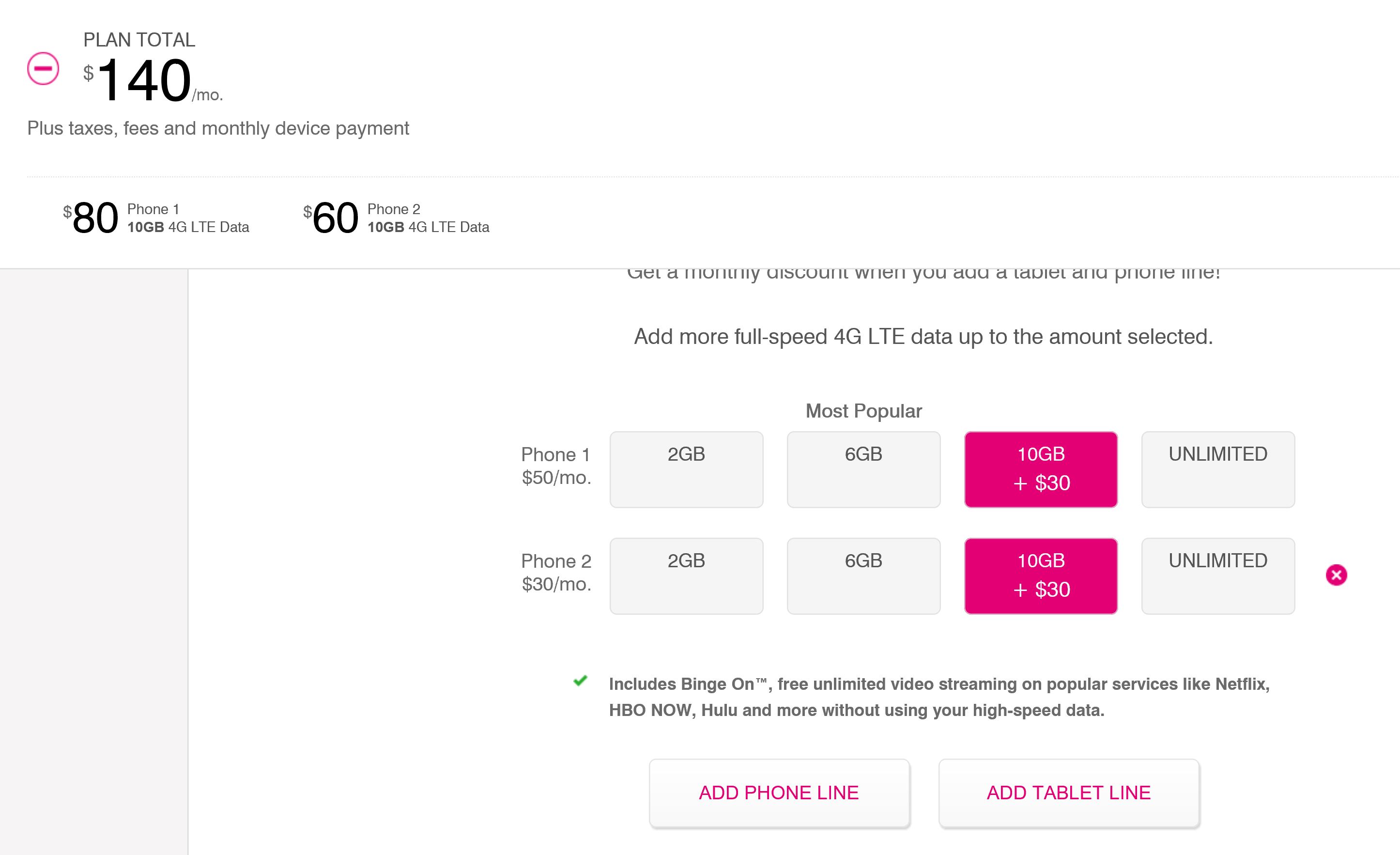The width and height of the screenshot is (1400, 855).
Task: Choose 10GB + $30 option for Phone 2
Action: coord(1041,576)
